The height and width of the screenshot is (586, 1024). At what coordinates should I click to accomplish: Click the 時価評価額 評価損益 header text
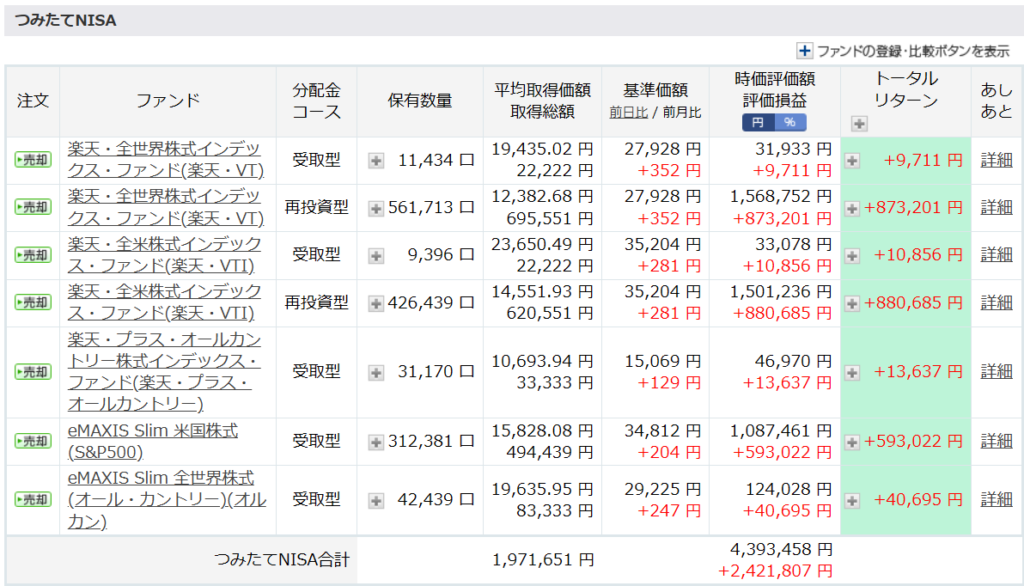(775, 90)
